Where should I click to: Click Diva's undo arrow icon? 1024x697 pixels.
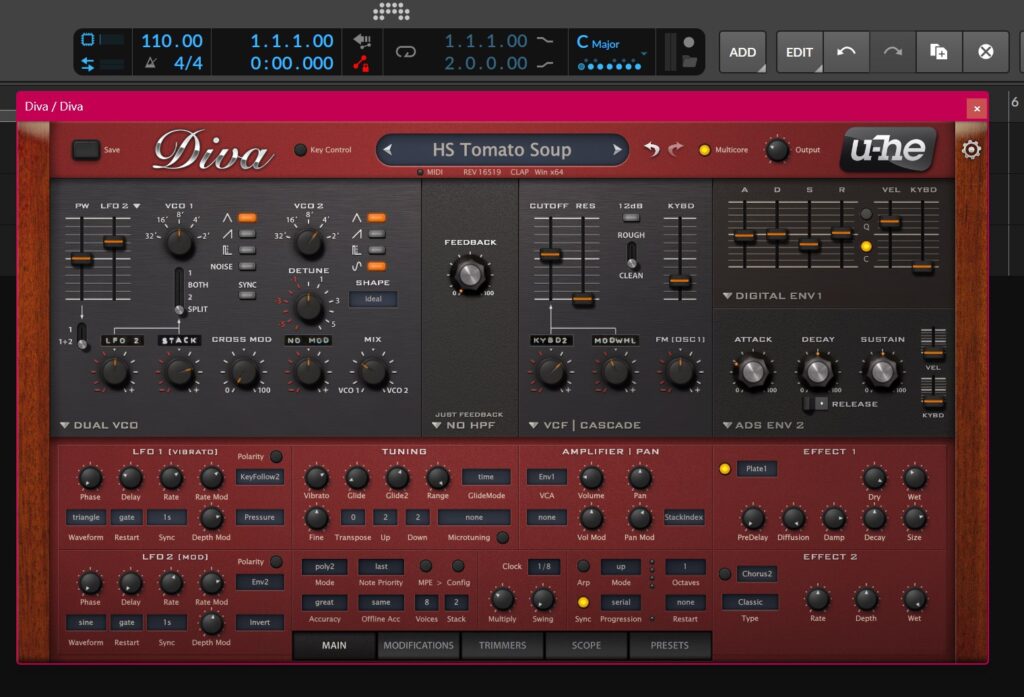[651, 149]
